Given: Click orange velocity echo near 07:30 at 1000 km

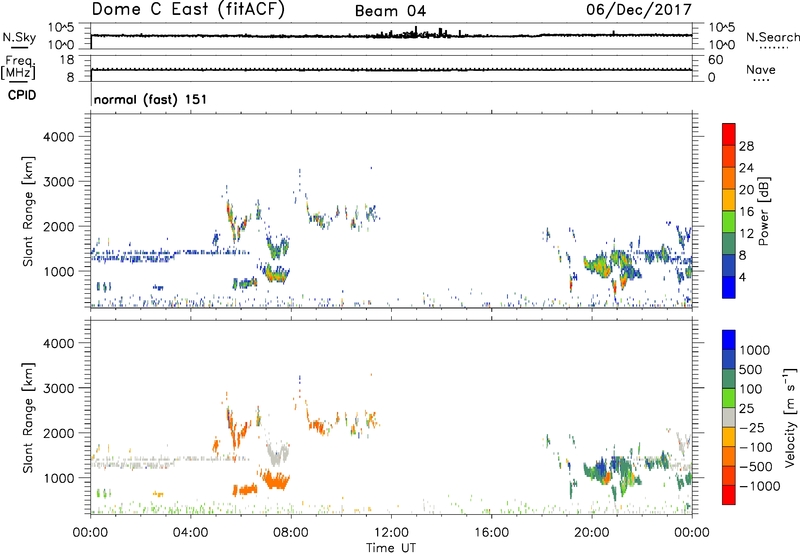Looking at the screenshot, I should click(x=276, y=480).
